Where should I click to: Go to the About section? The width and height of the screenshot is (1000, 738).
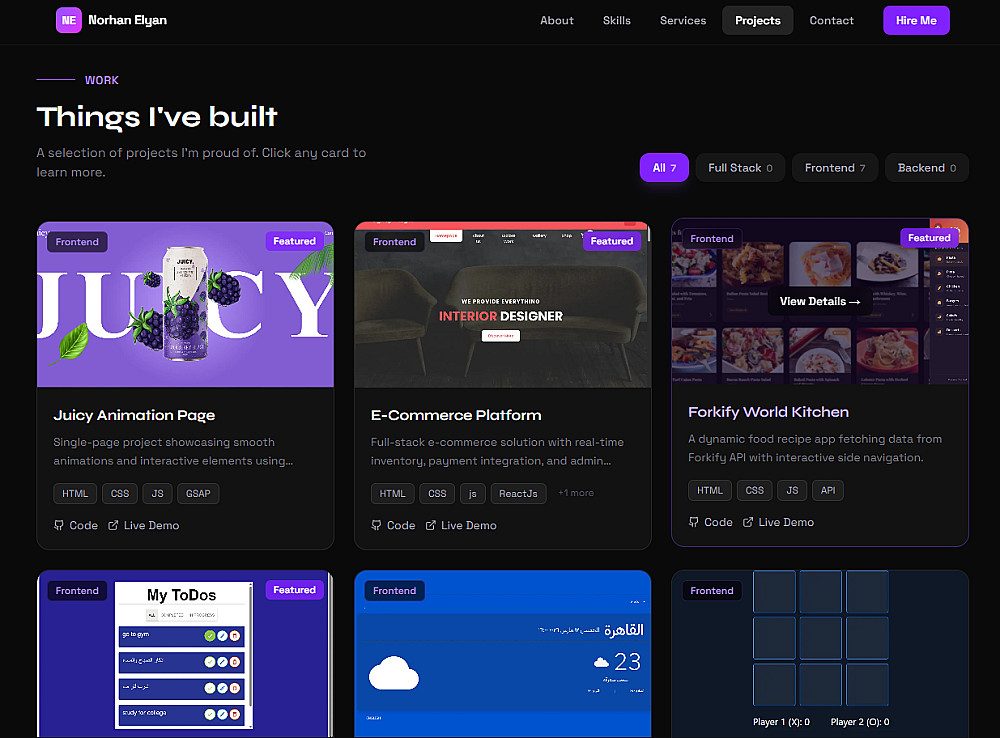tap(557, 20)
